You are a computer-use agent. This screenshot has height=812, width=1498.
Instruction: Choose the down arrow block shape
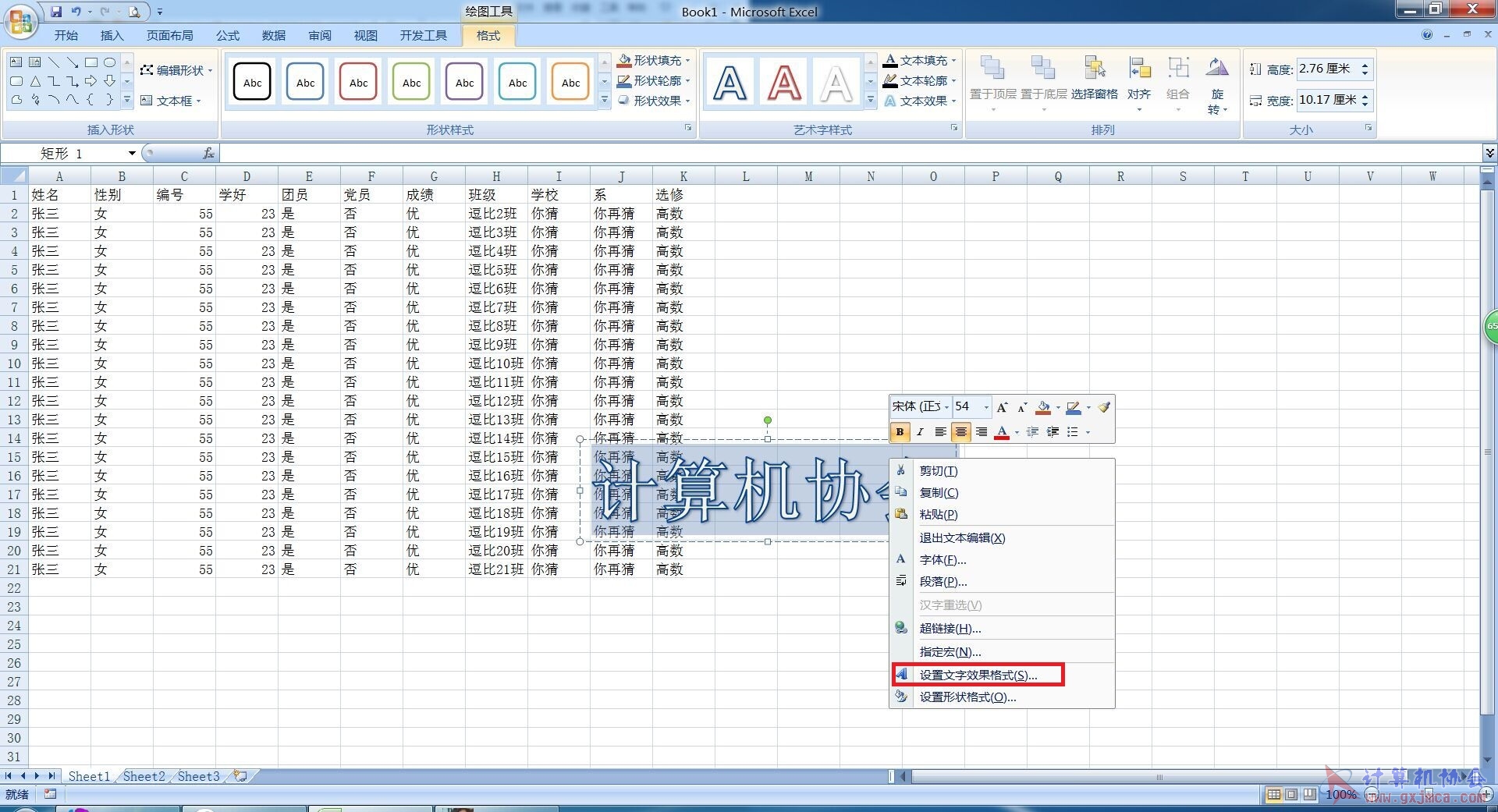[x=110, y=81]
